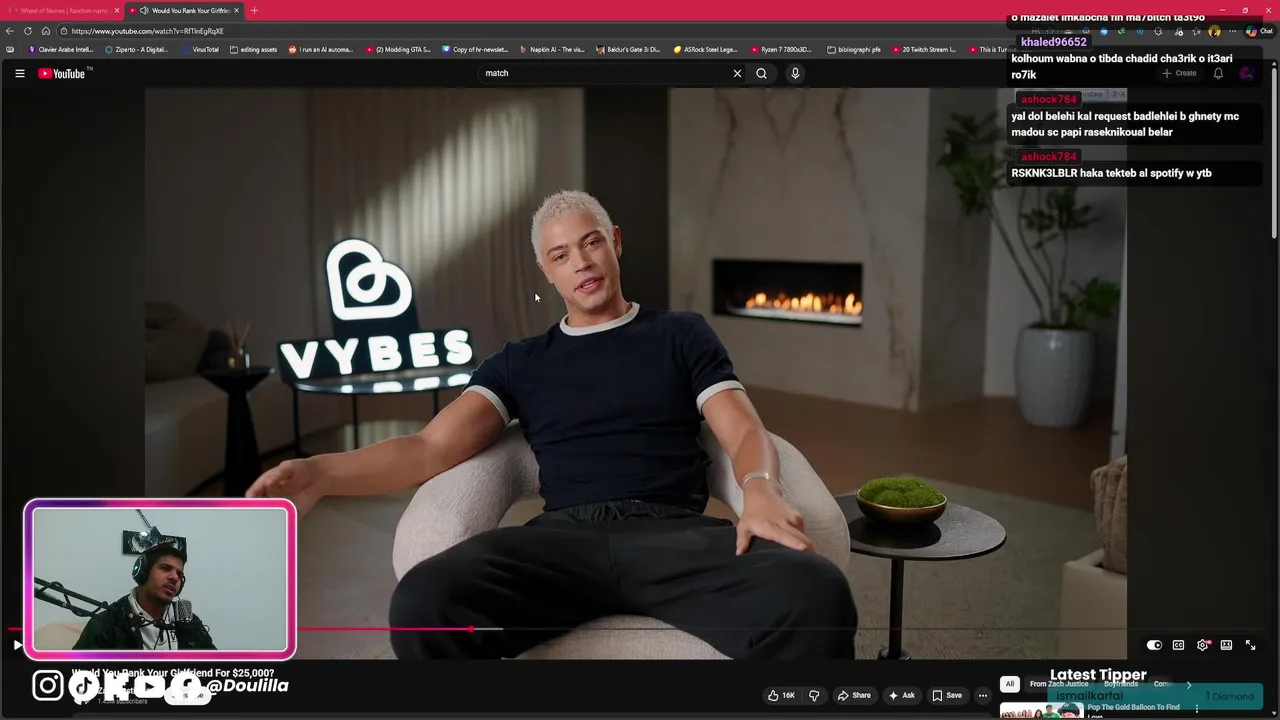The image size is (1280, 720).
Task: Open the bibliographi pfe bookmark folder
Action: coord(854,49)
